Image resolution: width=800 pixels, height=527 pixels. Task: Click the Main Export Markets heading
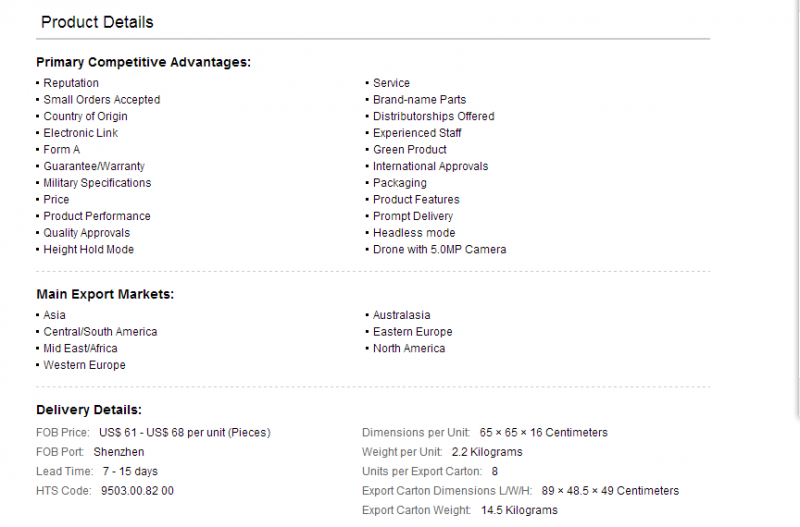105,294
